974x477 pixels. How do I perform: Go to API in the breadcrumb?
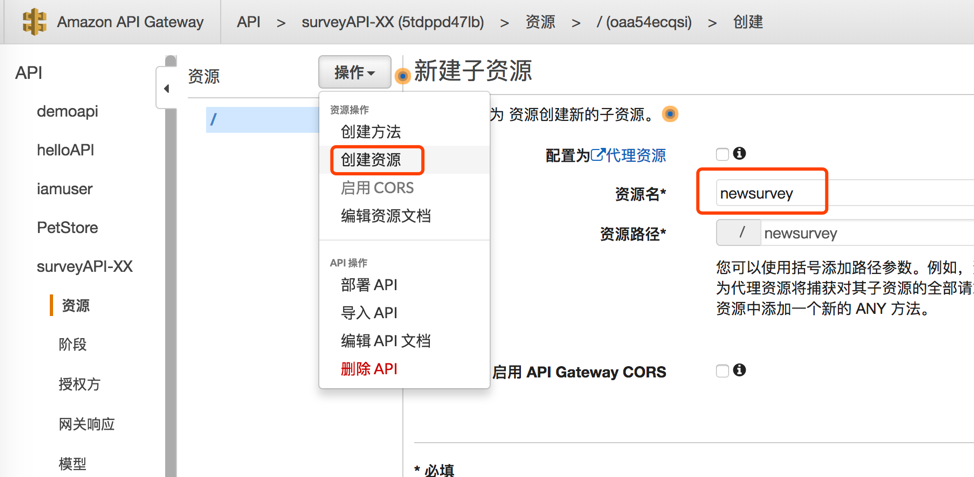point(248,22)
